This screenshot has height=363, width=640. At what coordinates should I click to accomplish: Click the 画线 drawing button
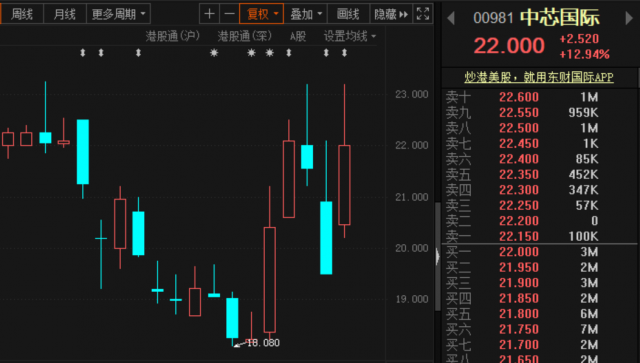(x=348, y=14)
